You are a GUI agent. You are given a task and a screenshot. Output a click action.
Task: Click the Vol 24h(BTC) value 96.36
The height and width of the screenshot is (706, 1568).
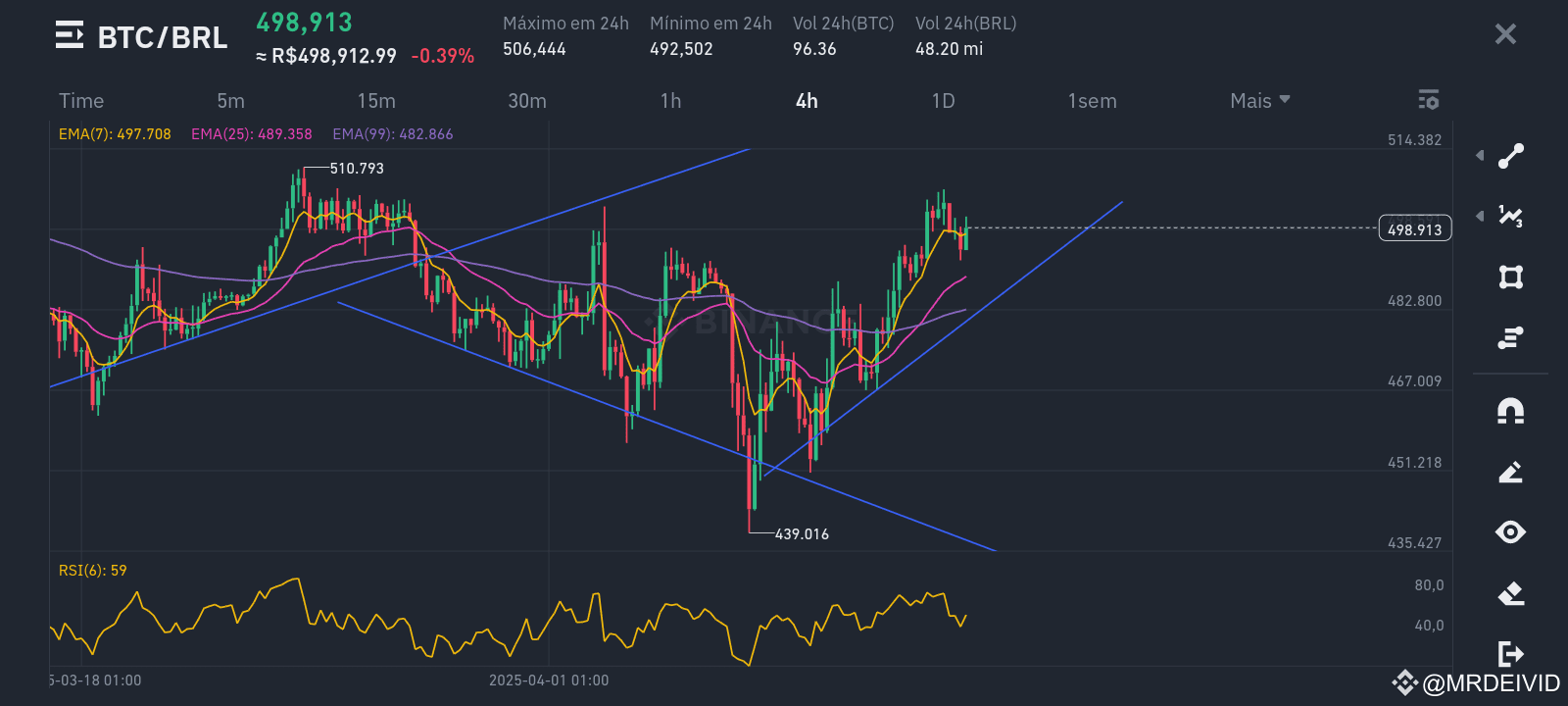[814, 49]
